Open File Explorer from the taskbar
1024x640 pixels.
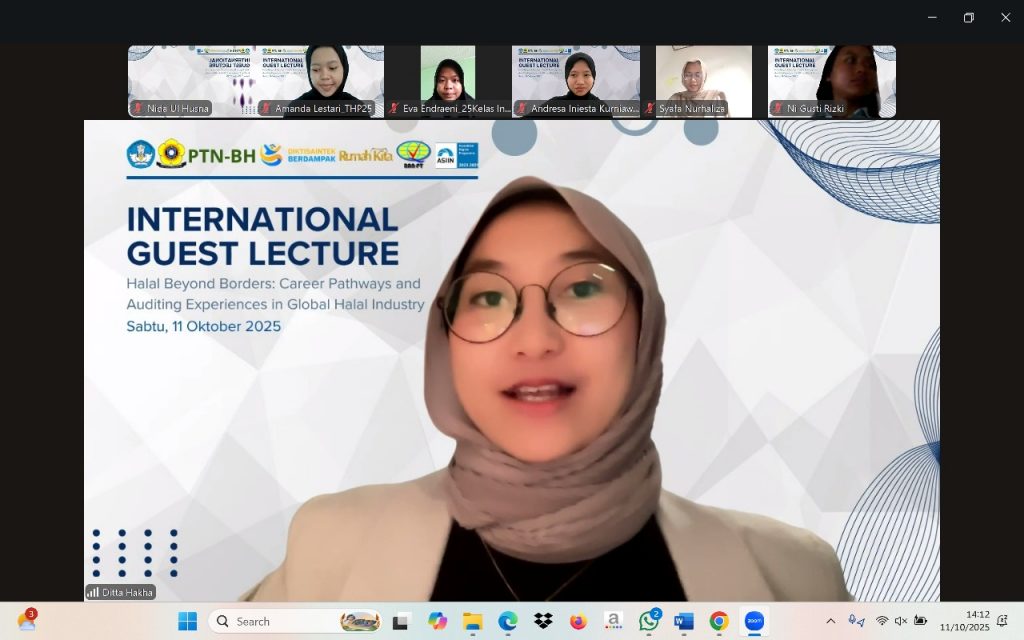pos(473,621)
